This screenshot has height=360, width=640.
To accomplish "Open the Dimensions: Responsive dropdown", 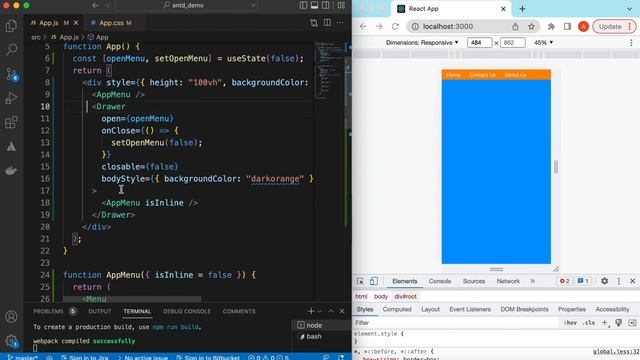I will click(x=422, y=42).
